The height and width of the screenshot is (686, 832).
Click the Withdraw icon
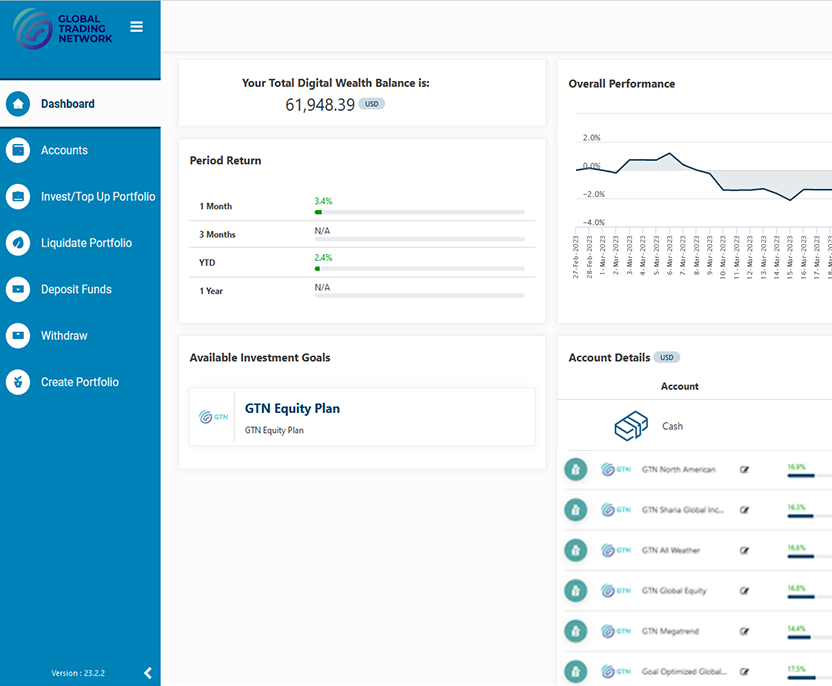[x=18, y=335]
